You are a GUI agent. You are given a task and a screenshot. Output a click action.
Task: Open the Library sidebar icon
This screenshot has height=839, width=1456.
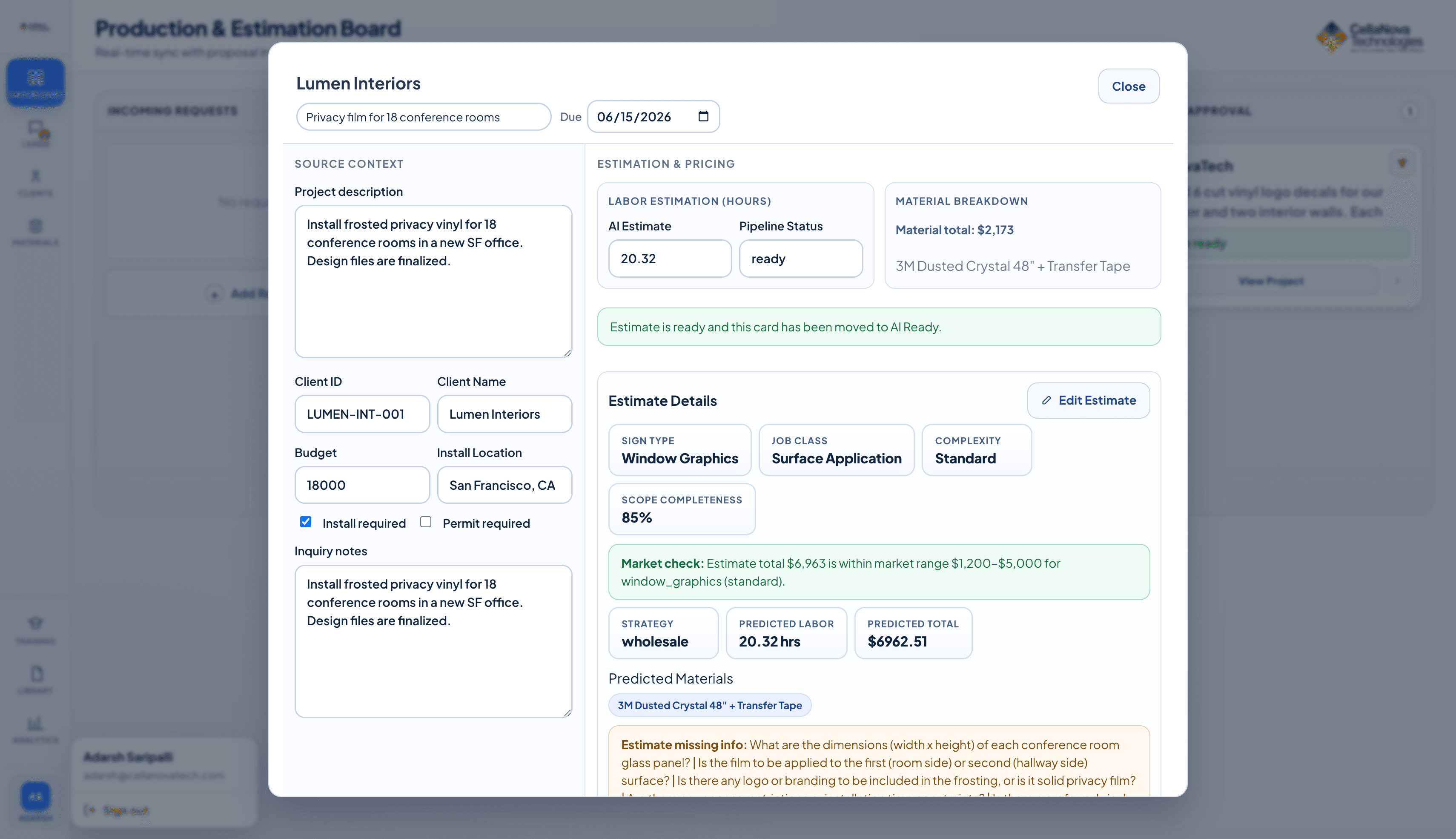pyautogui.click(x=36, y=679)
